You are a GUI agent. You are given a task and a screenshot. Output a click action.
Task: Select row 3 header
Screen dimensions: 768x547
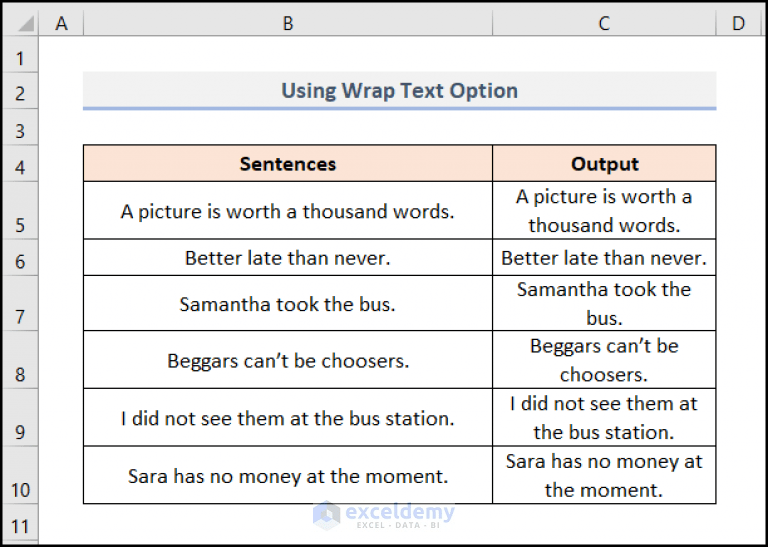[20, 127]
